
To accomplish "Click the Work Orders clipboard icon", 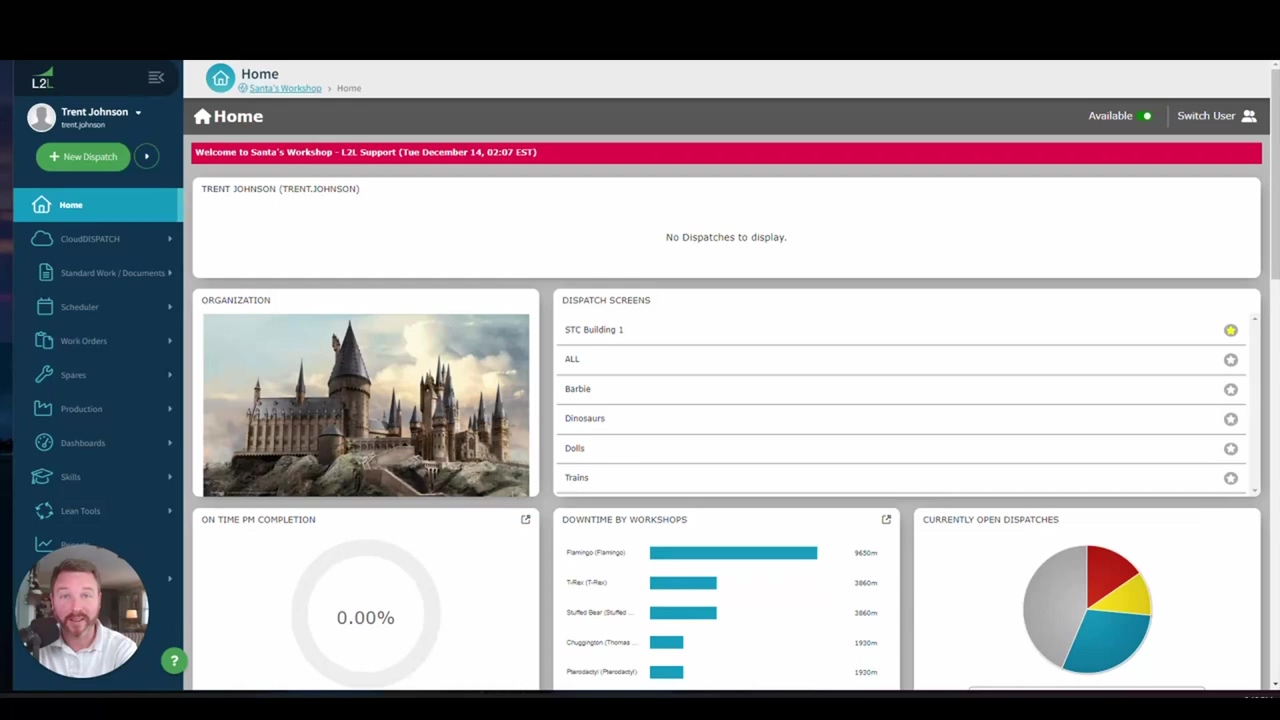I will pyautogui.click(x=44, y=341).
